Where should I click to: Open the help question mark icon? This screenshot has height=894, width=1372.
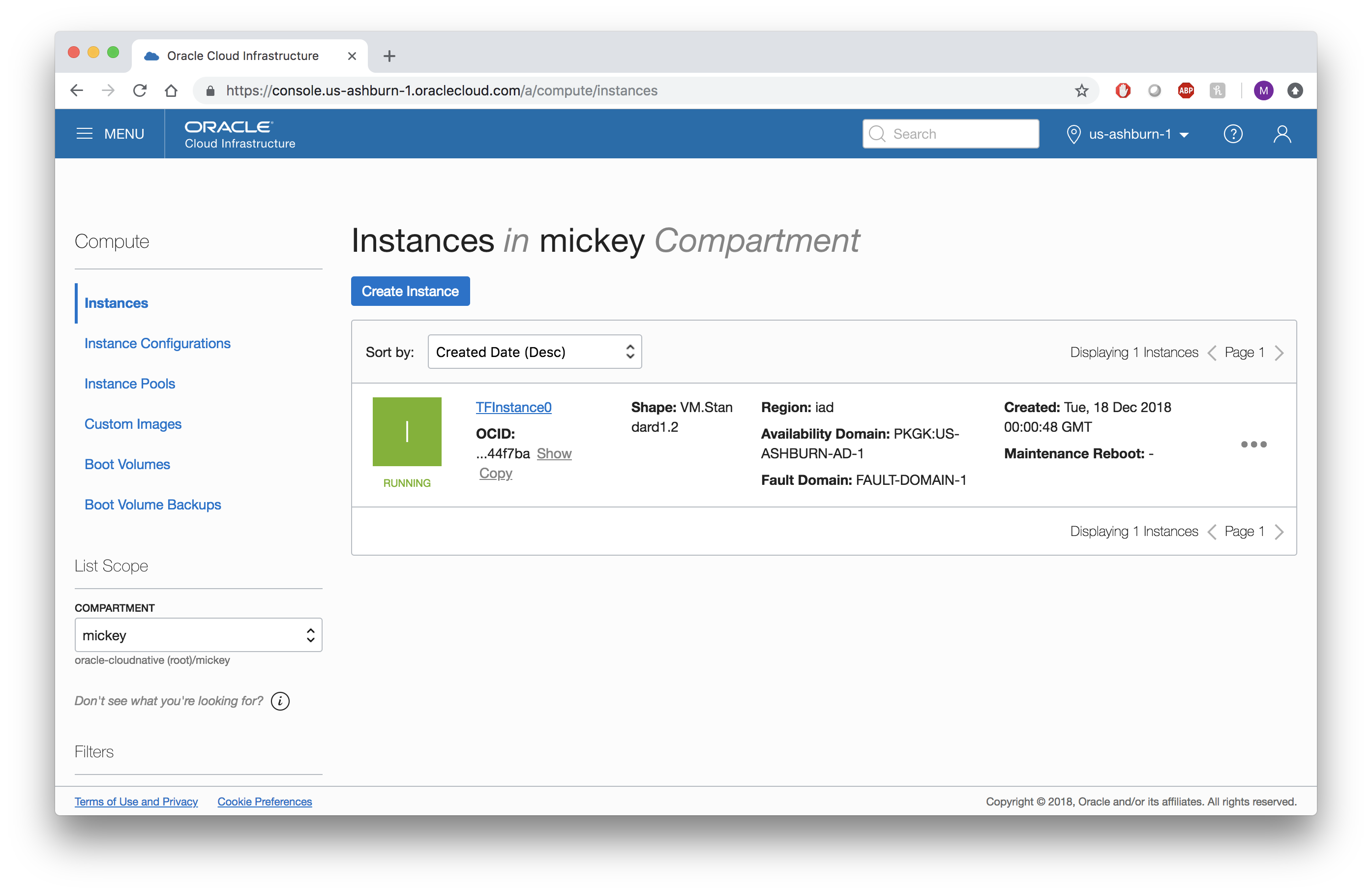[x=1232, y=134]
